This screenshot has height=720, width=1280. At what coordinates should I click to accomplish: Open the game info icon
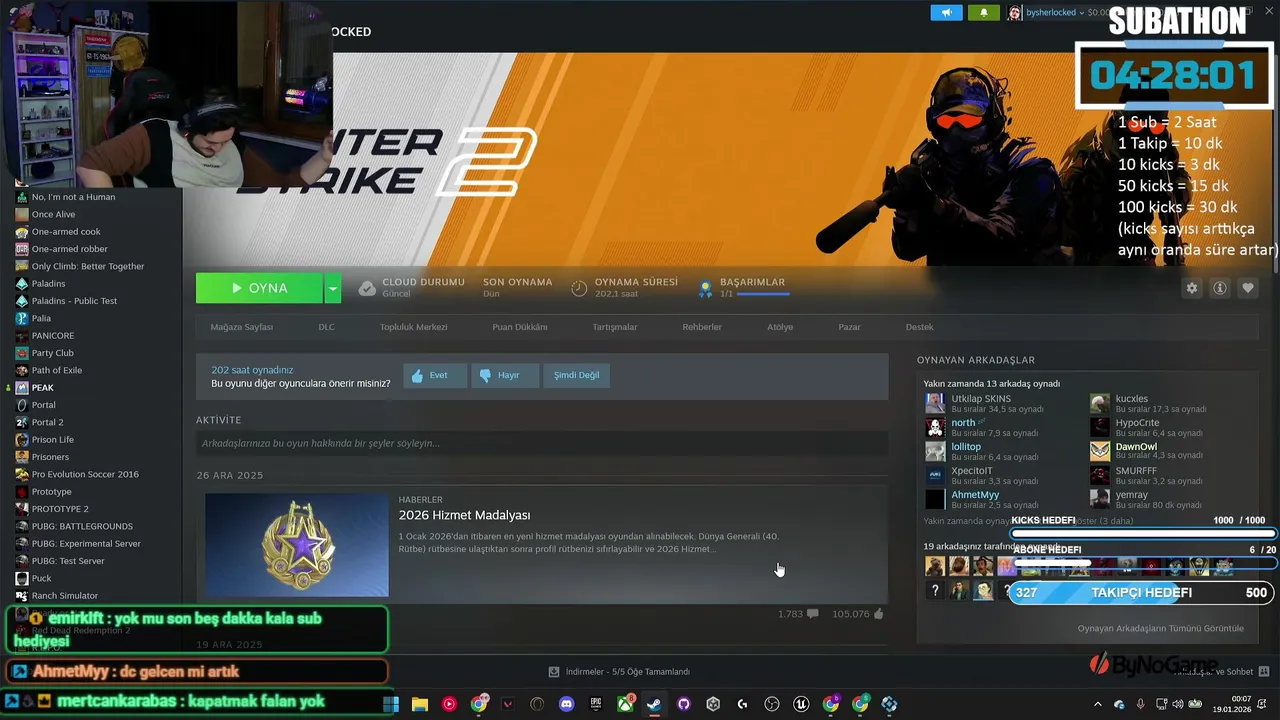click(x=1220, y=288)
